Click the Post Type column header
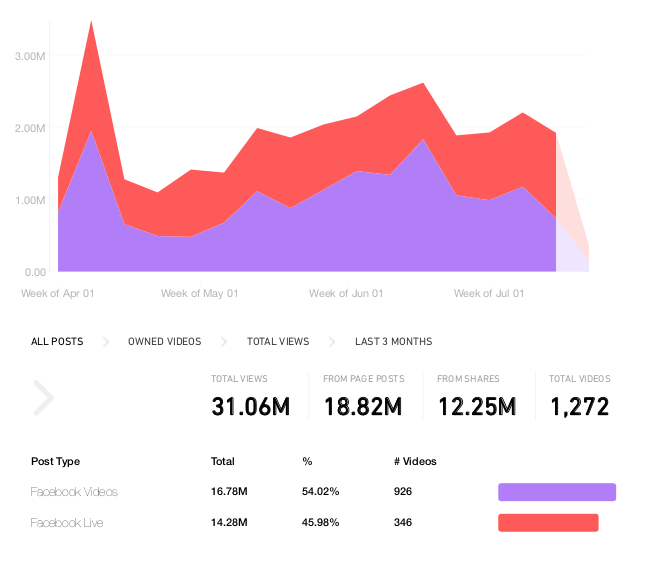 point(56,462)
